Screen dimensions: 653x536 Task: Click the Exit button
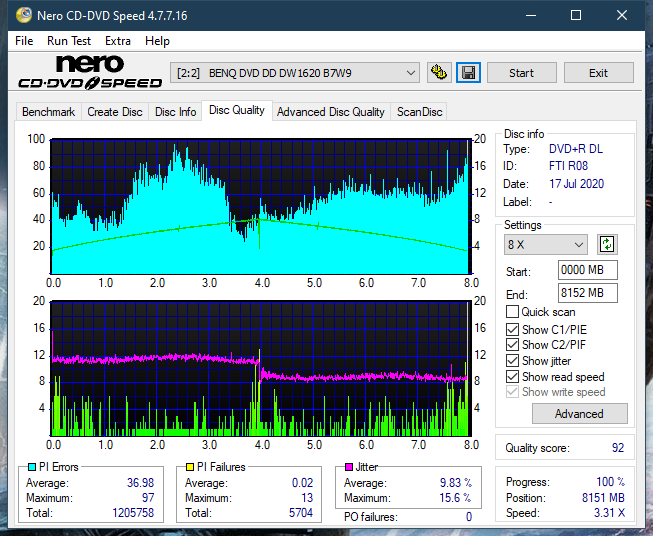pyautogui.click(x=598, y=73)
